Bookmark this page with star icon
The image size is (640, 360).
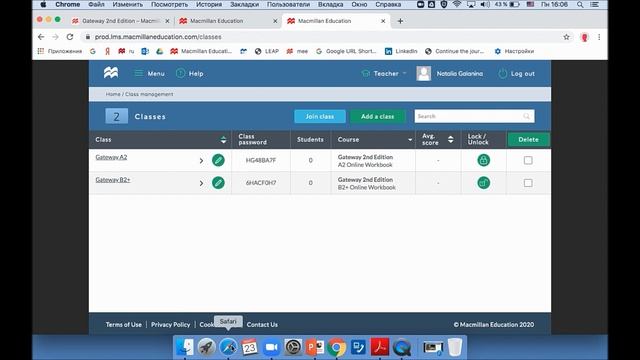point(566,37)
